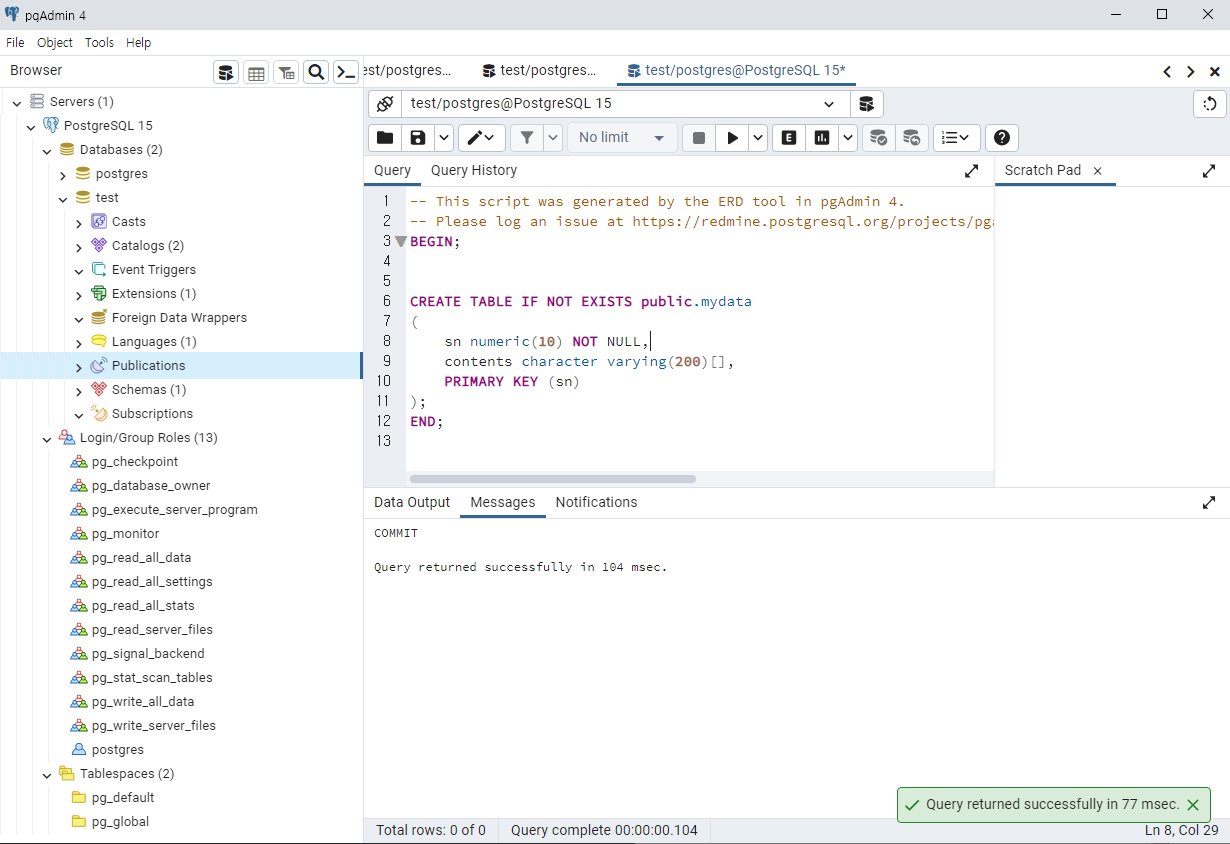Switch to the Data Output tab
Image resolution: width=1230 pixels, height=844 pixels.
click(x=412, y=502)
